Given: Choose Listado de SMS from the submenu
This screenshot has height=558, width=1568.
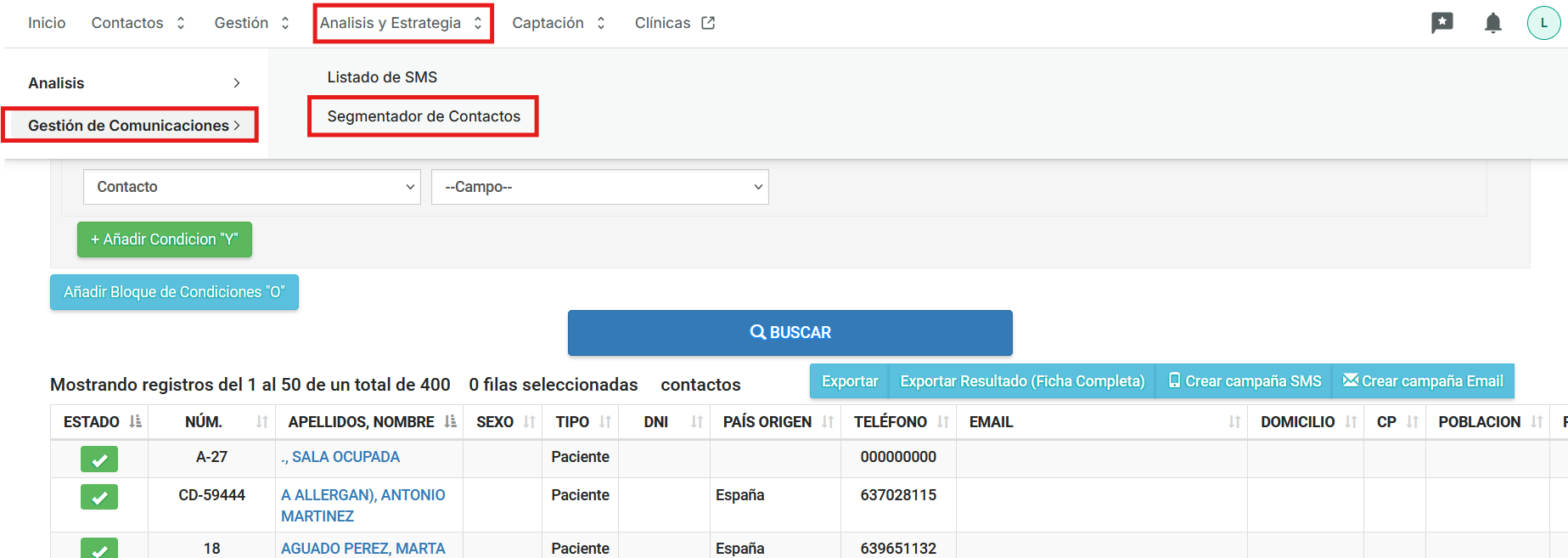Looking at the screenshot, I should [382, 77].
